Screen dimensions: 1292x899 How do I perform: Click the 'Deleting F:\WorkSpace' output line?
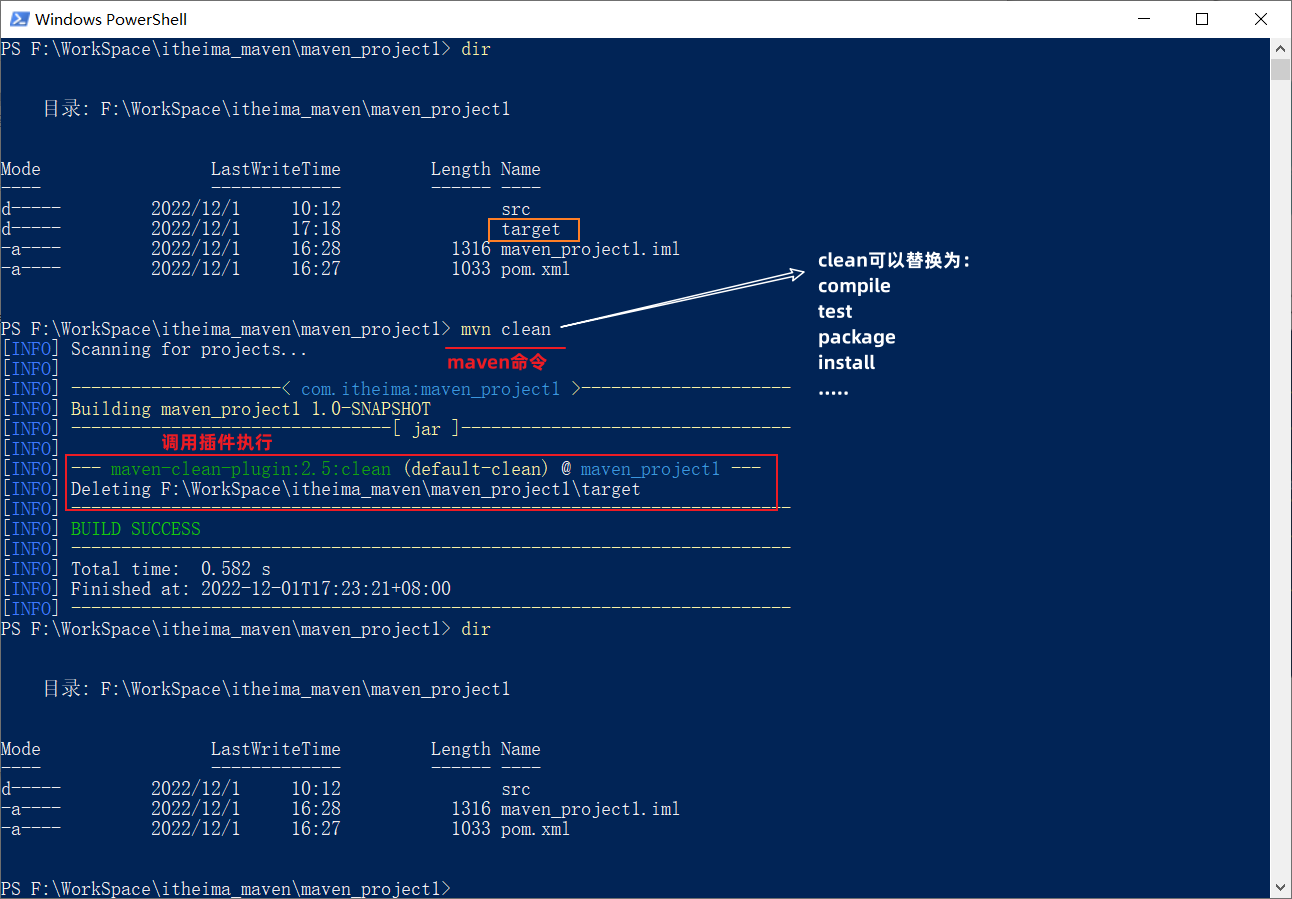point(355,489)
